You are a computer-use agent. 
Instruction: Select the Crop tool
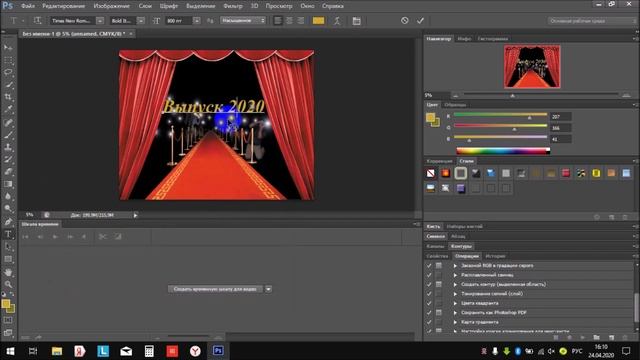tap(8, 97)
